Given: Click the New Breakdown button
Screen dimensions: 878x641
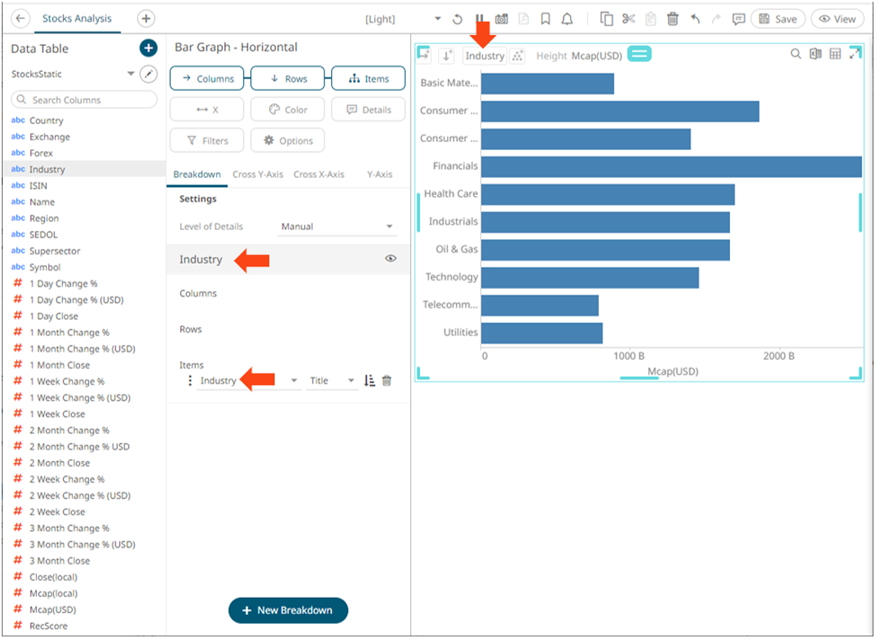Looking at the screenshot, I should pyautogui.click(x=288, y=610).
